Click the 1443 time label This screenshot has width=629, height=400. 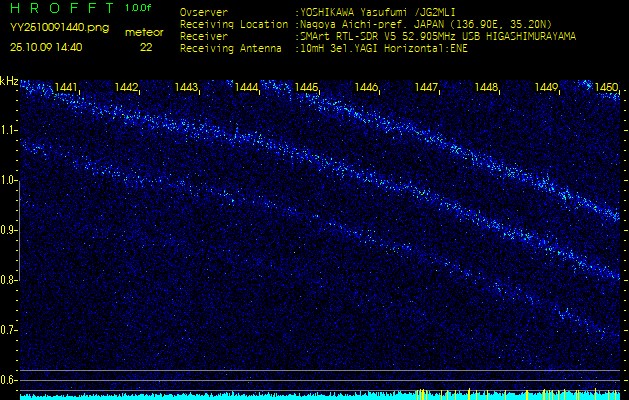(186, 88)
